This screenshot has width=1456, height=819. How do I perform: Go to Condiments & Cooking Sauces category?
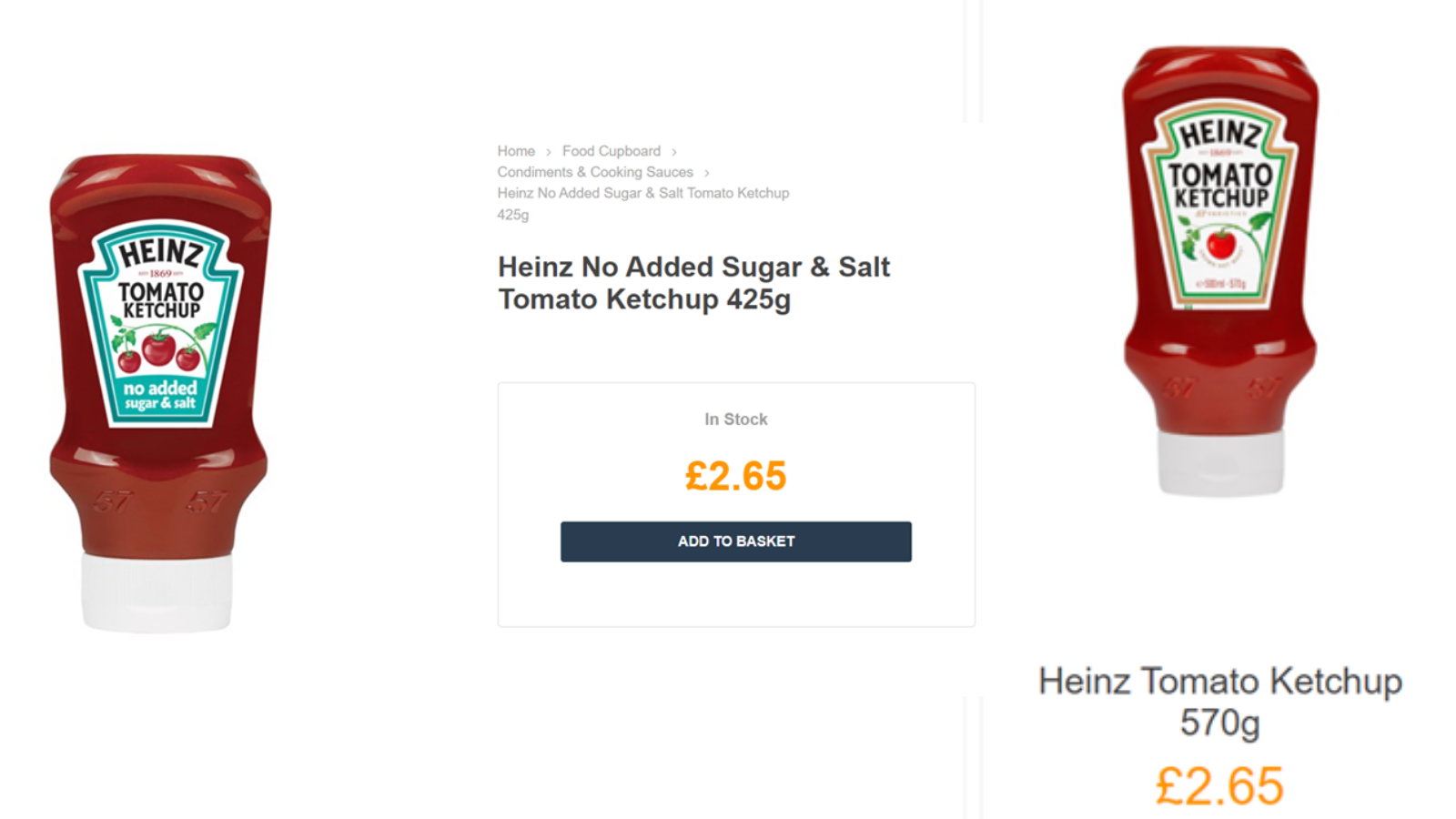point(594,172)
